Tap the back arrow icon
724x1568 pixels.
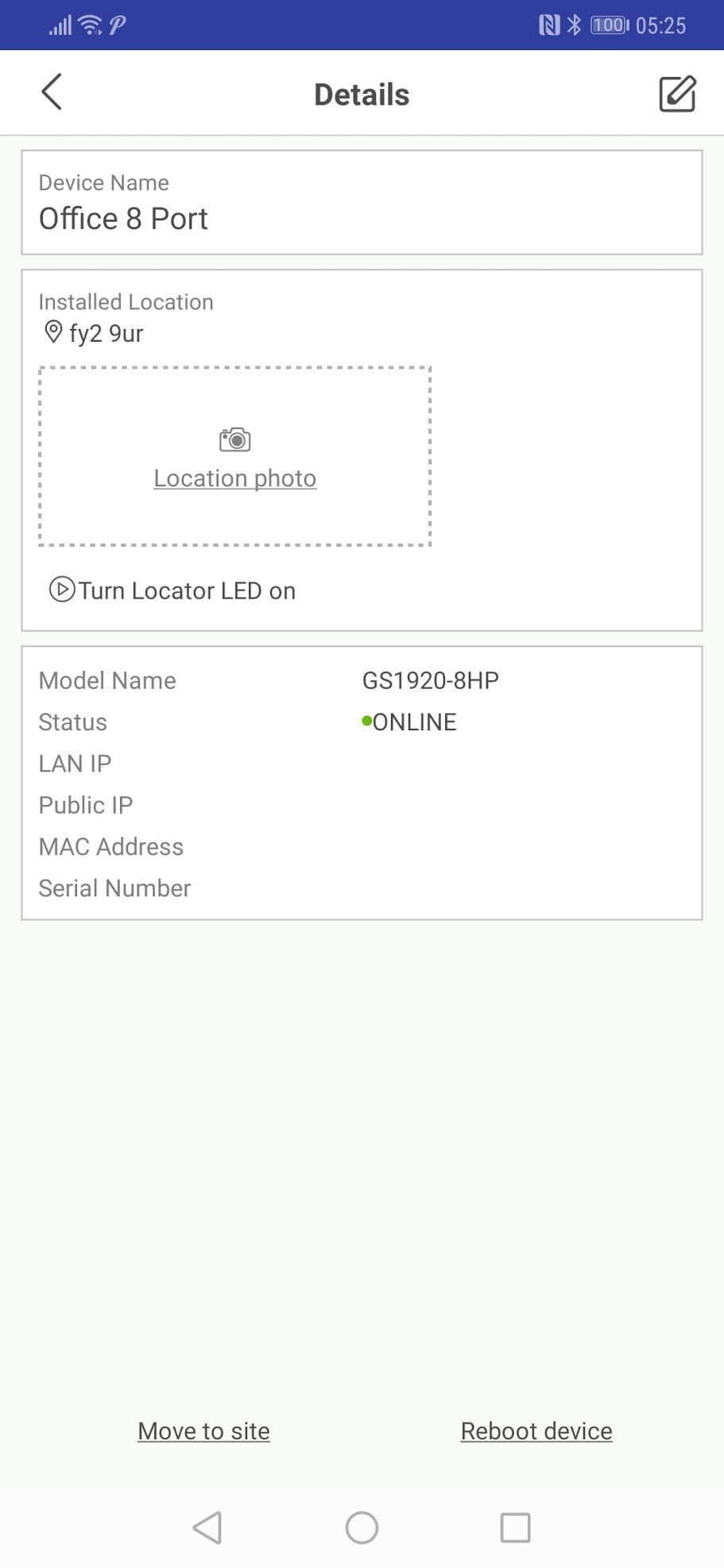[x=52, y=92]
